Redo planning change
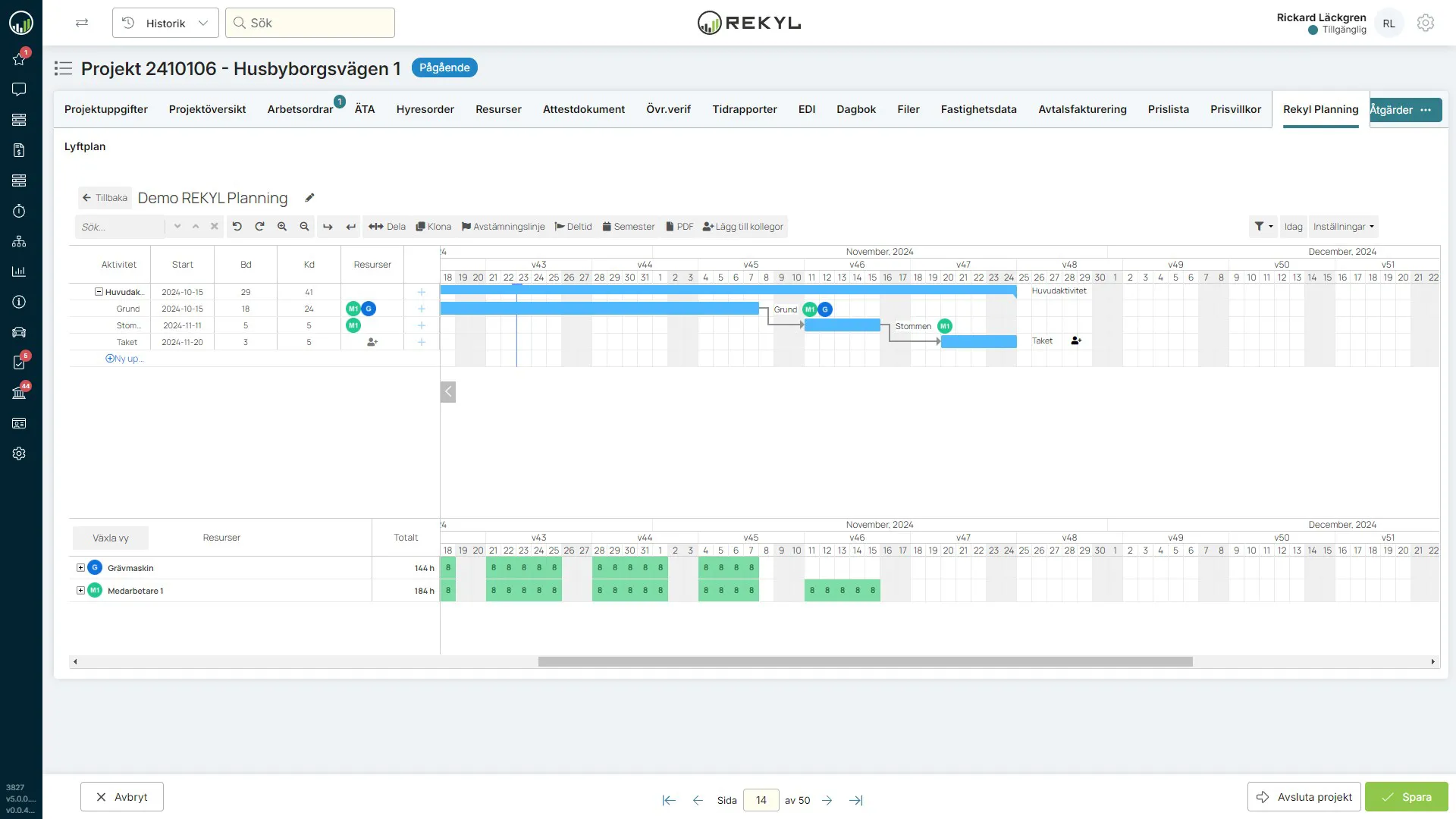Screen dimensions: 1456x819 (x=259, y=226)
